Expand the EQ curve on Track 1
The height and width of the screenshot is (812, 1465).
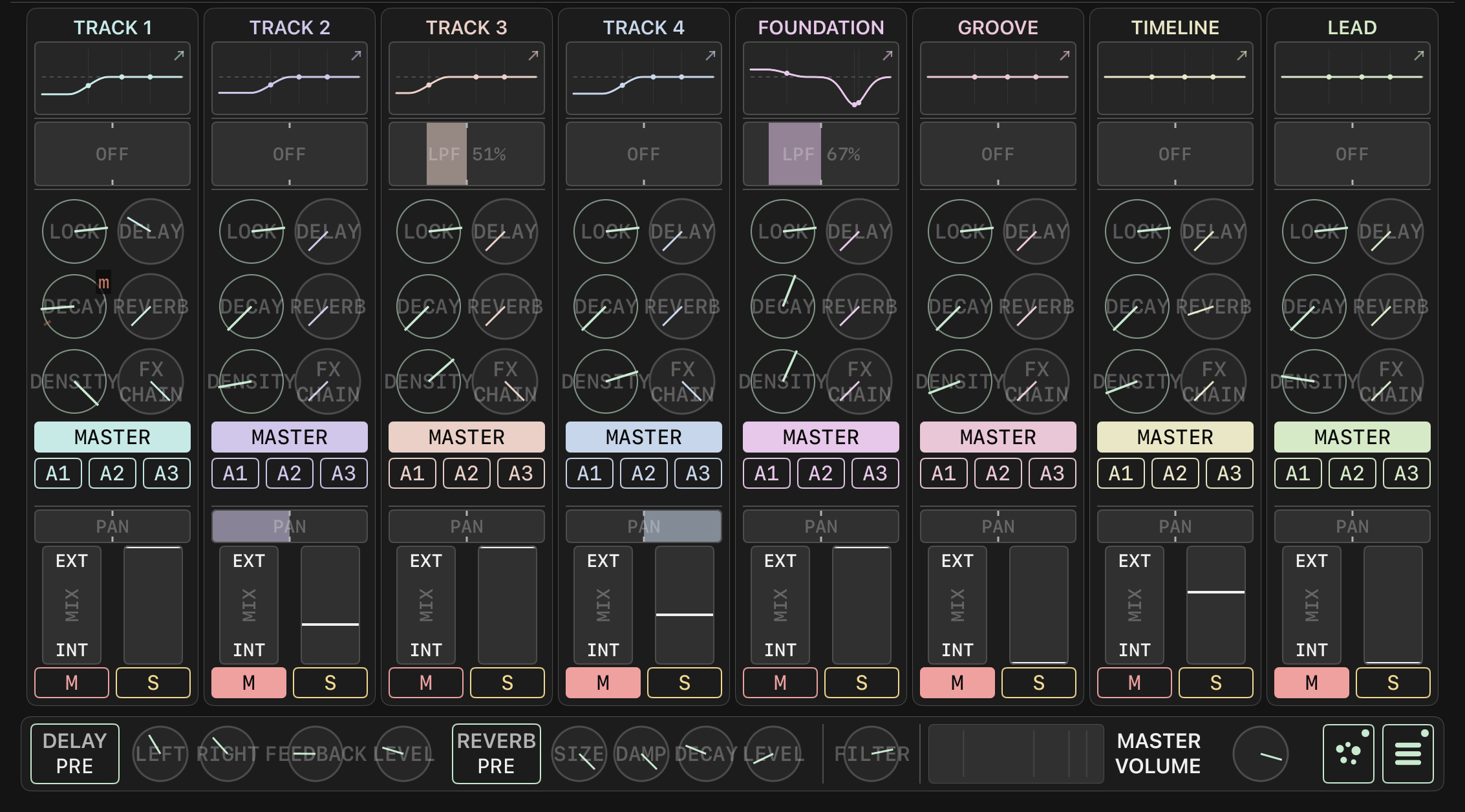(x=179, y=56)
